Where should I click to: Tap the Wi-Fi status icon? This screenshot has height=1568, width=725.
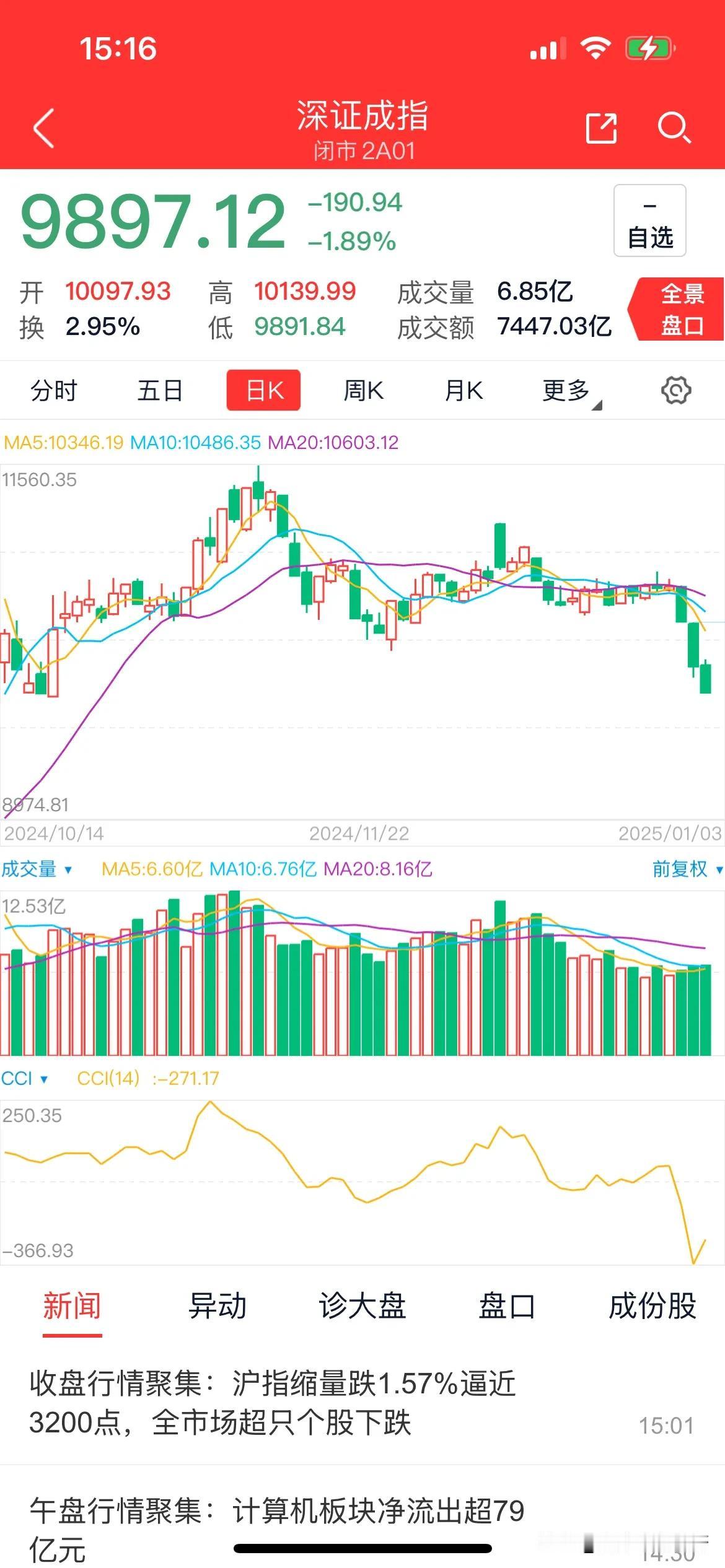coord(595,48)
